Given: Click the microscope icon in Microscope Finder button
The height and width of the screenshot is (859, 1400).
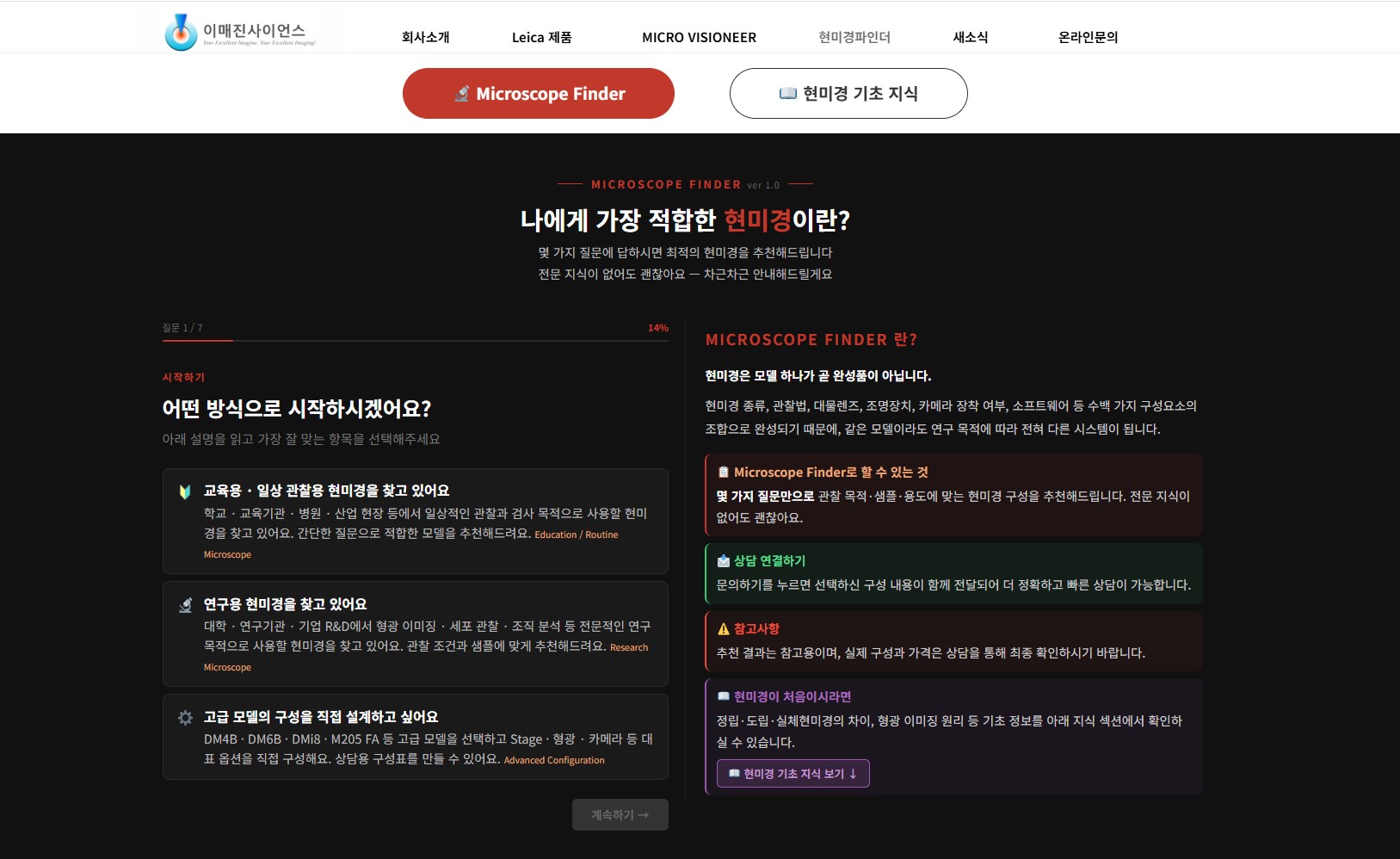Looking at the screenshot, I should [462, 94].
